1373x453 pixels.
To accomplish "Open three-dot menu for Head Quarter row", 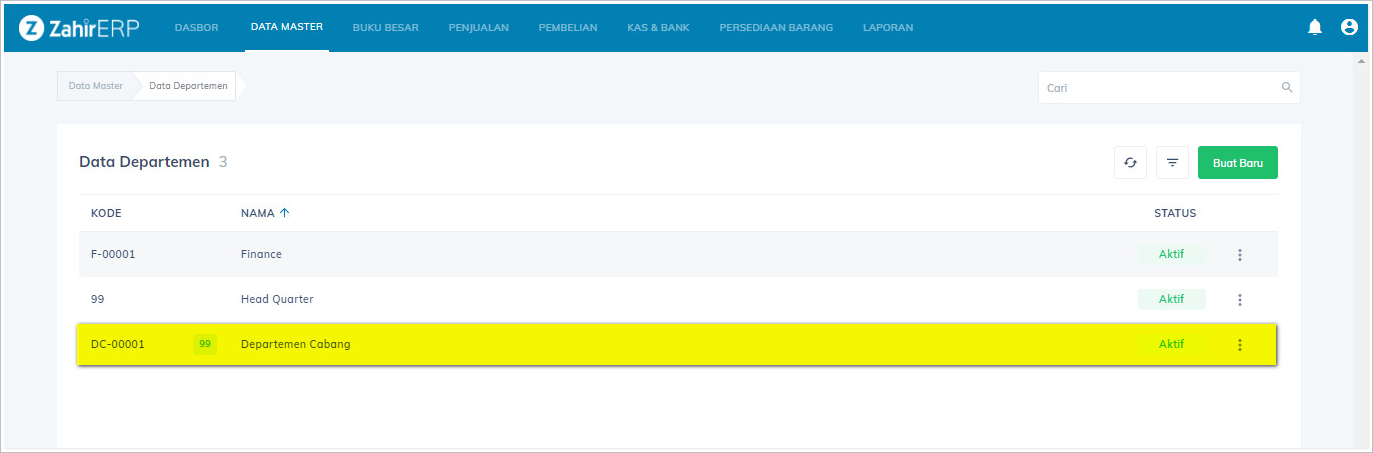I will (1240, 300).
